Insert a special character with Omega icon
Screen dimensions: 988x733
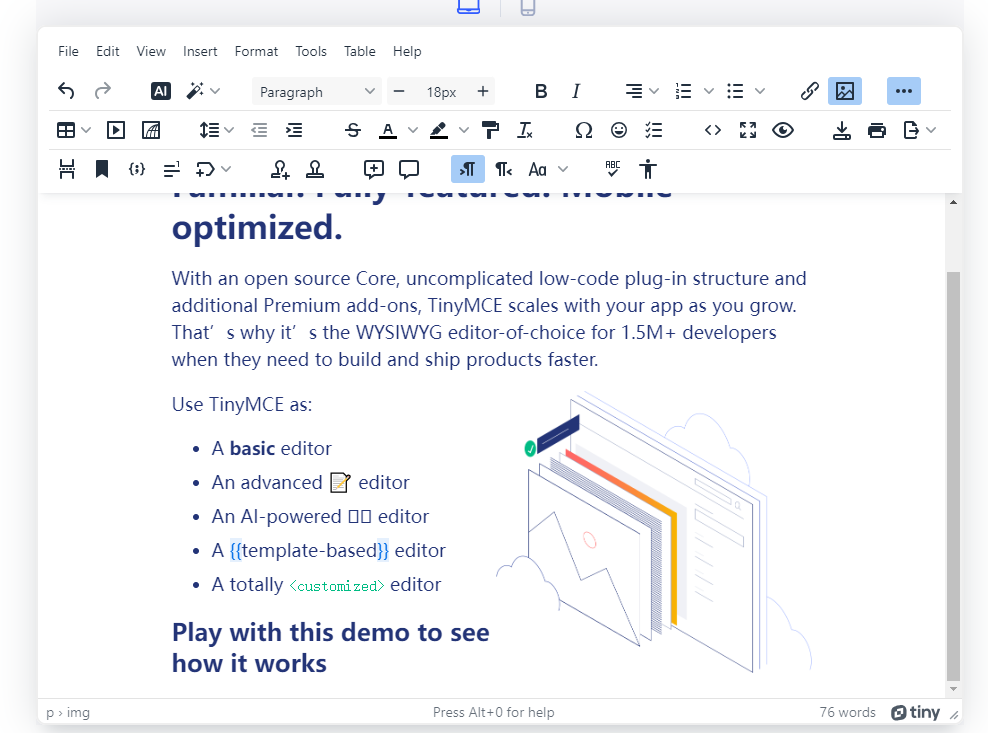(x=584, y=130)
